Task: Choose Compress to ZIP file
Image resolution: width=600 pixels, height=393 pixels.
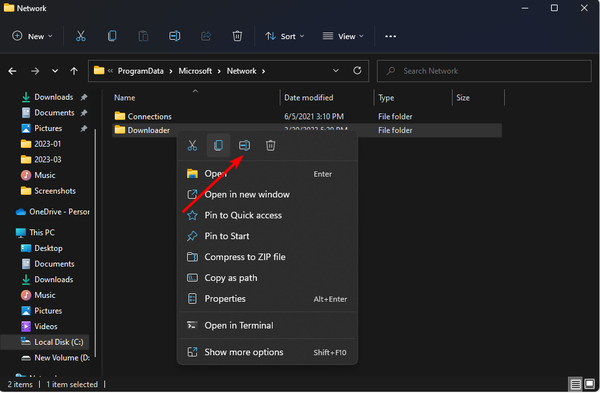Action: point(267,257)
